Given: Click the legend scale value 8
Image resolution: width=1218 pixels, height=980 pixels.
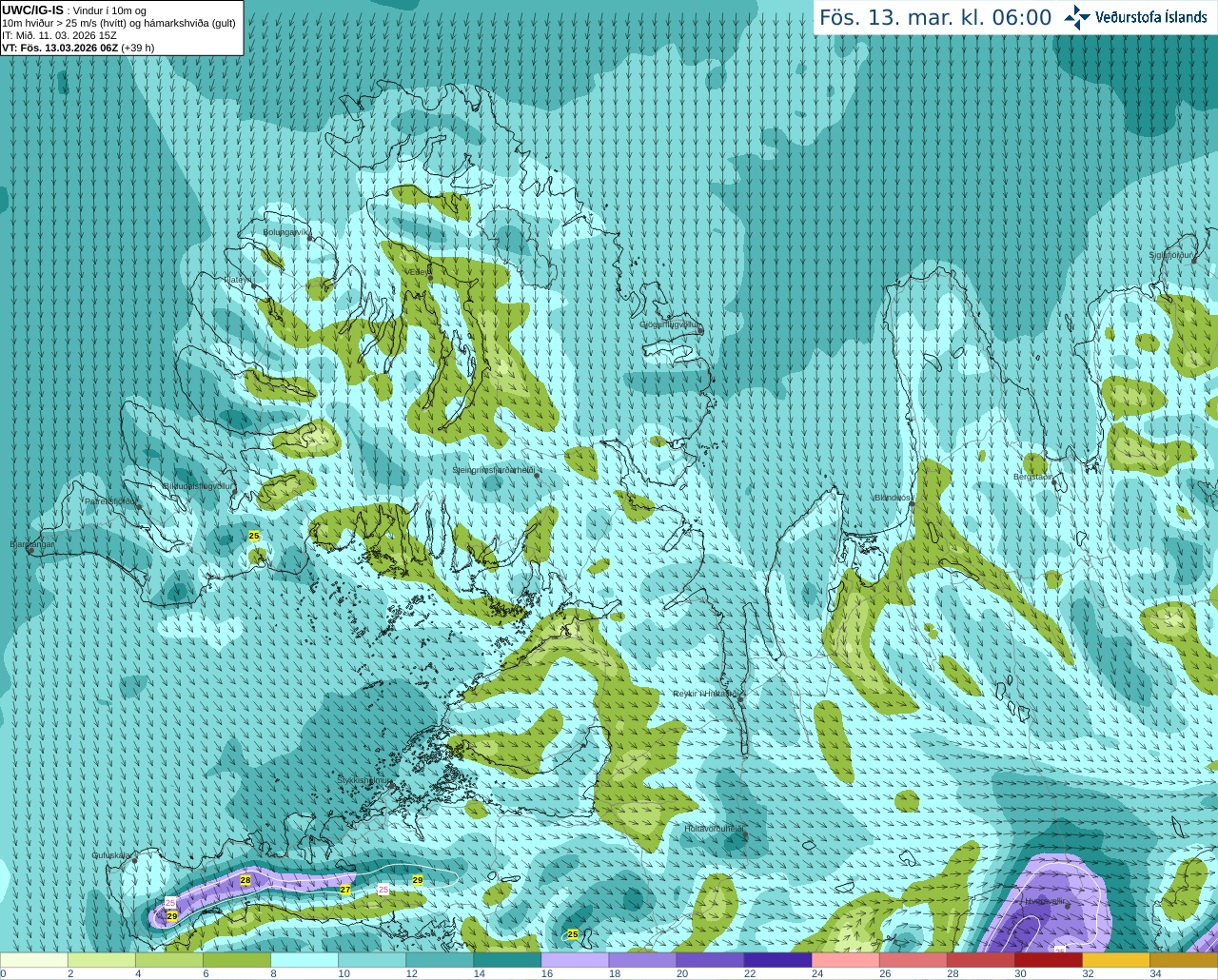Looking at the screenshot, I should tap(273, 973).
